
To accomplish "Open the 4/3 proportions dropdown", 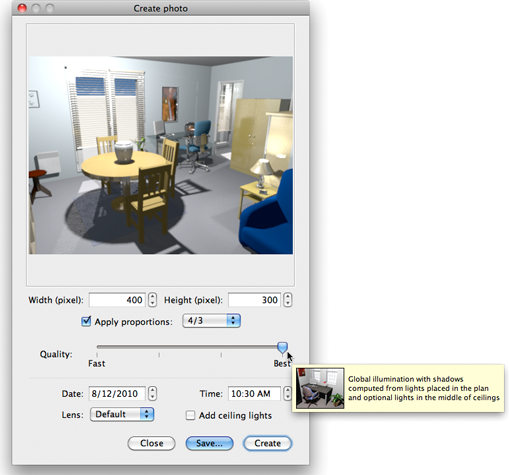I will click(x=211, y=321).
